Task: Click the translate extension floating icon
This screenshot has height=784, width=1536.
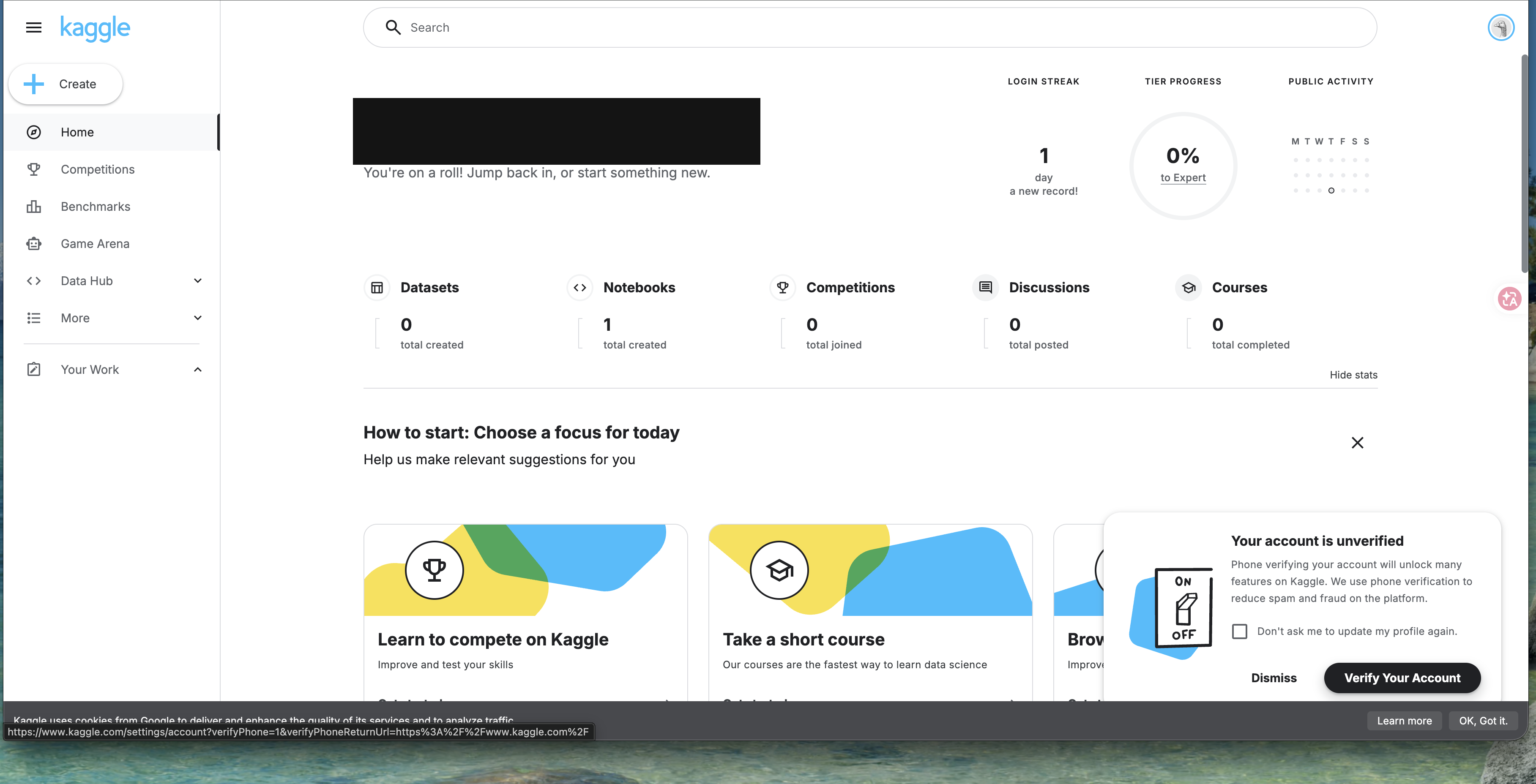Action: 1509,299
